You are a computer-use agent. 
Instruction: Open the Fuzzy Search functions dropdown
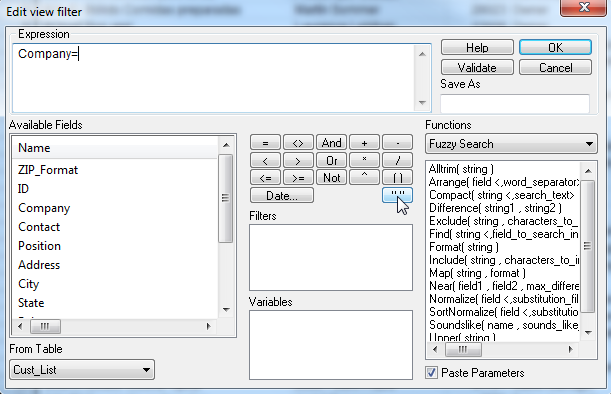511,144
